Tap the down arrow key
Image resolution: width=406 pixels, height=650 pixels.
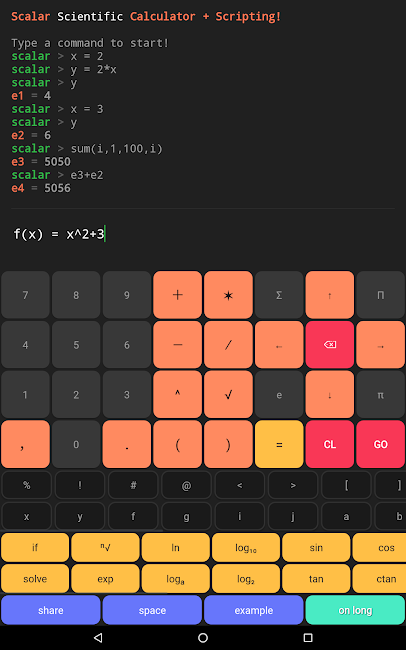tap(330, 394)
